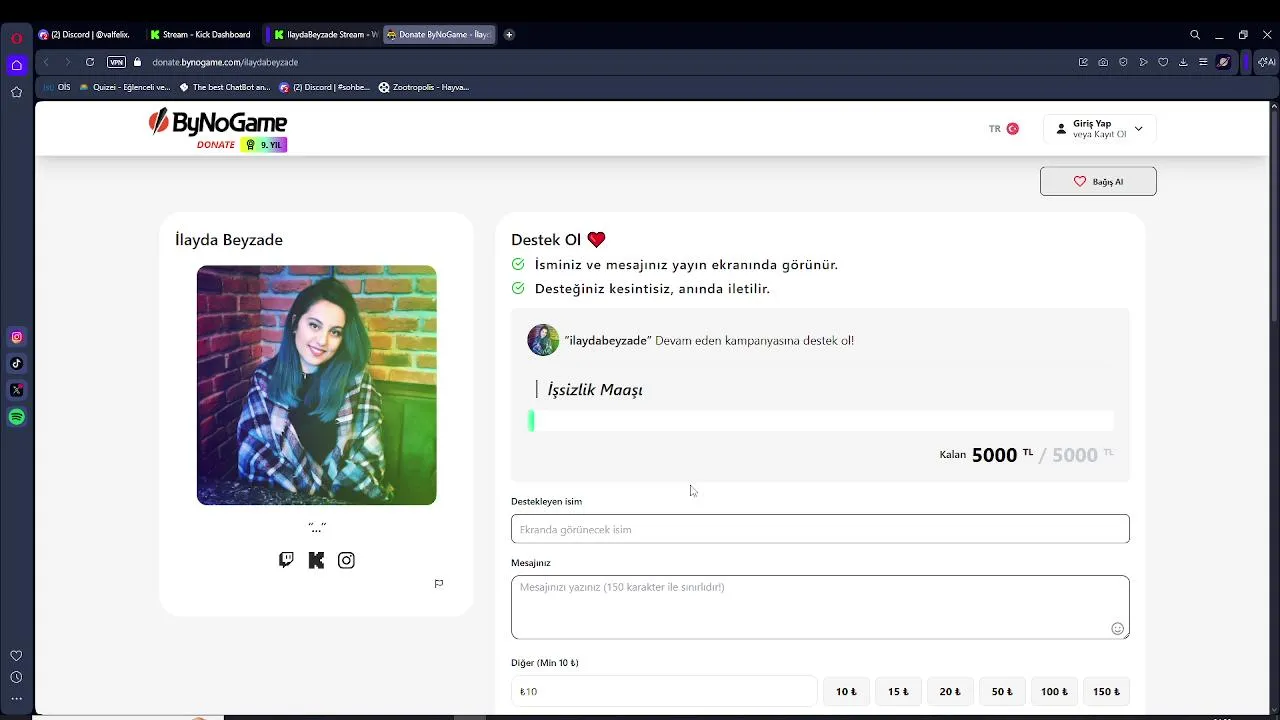
Task: Search tabs with magnifier icon
Action: [1195, 35]
